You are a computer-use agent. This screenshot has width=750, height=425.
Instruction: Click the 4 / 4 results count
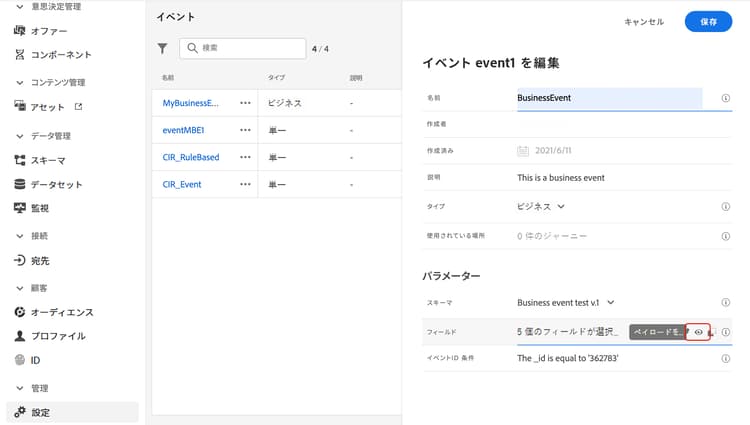pos(320,49)
